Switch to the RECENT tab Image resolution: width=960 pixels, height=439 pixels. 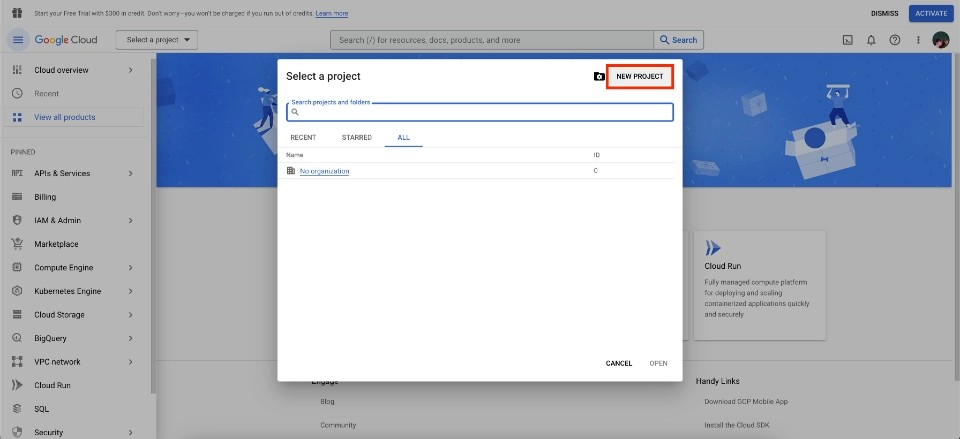coord(303,138)
